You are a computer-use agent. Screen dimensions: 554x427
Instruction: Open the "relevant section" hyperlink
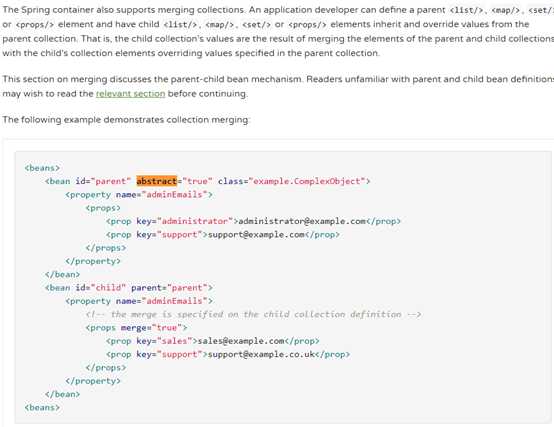[x=130, y=94]
